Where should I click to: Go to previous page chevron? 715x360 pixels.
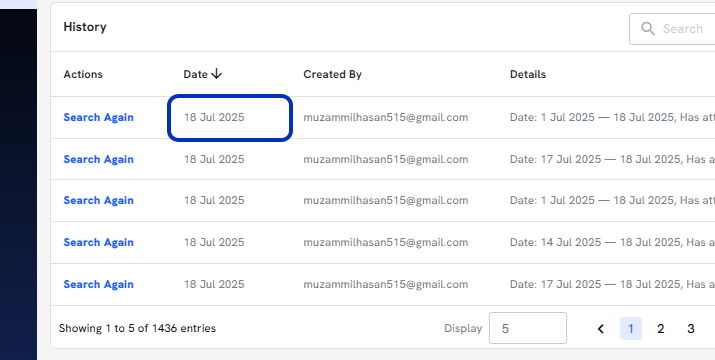(x=601, y=329)
